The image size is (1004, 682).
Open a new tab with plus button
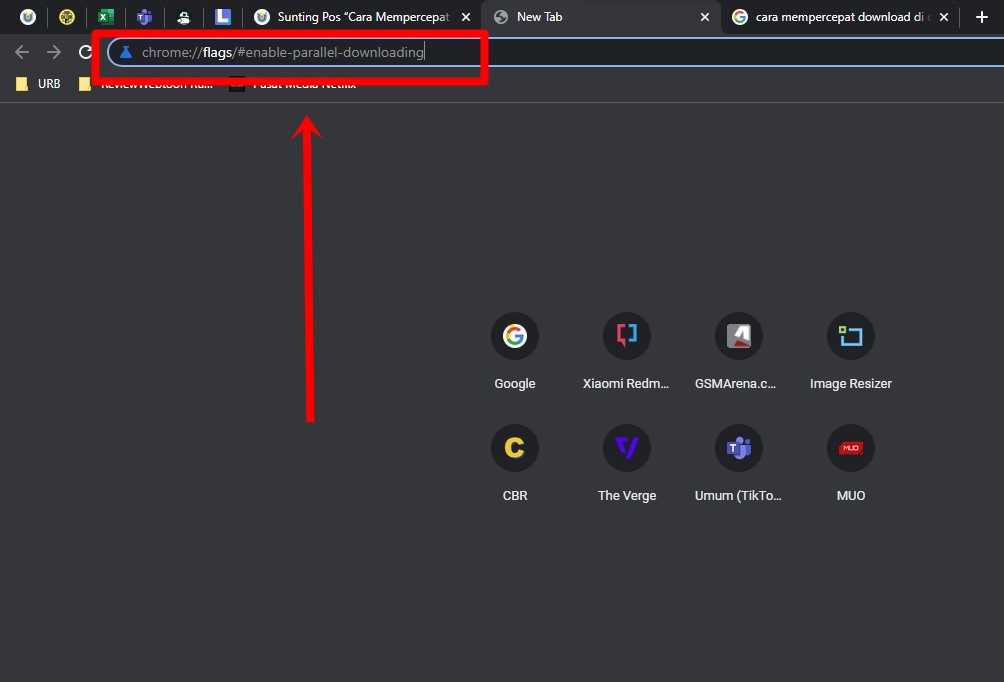(x=981, y=17)
